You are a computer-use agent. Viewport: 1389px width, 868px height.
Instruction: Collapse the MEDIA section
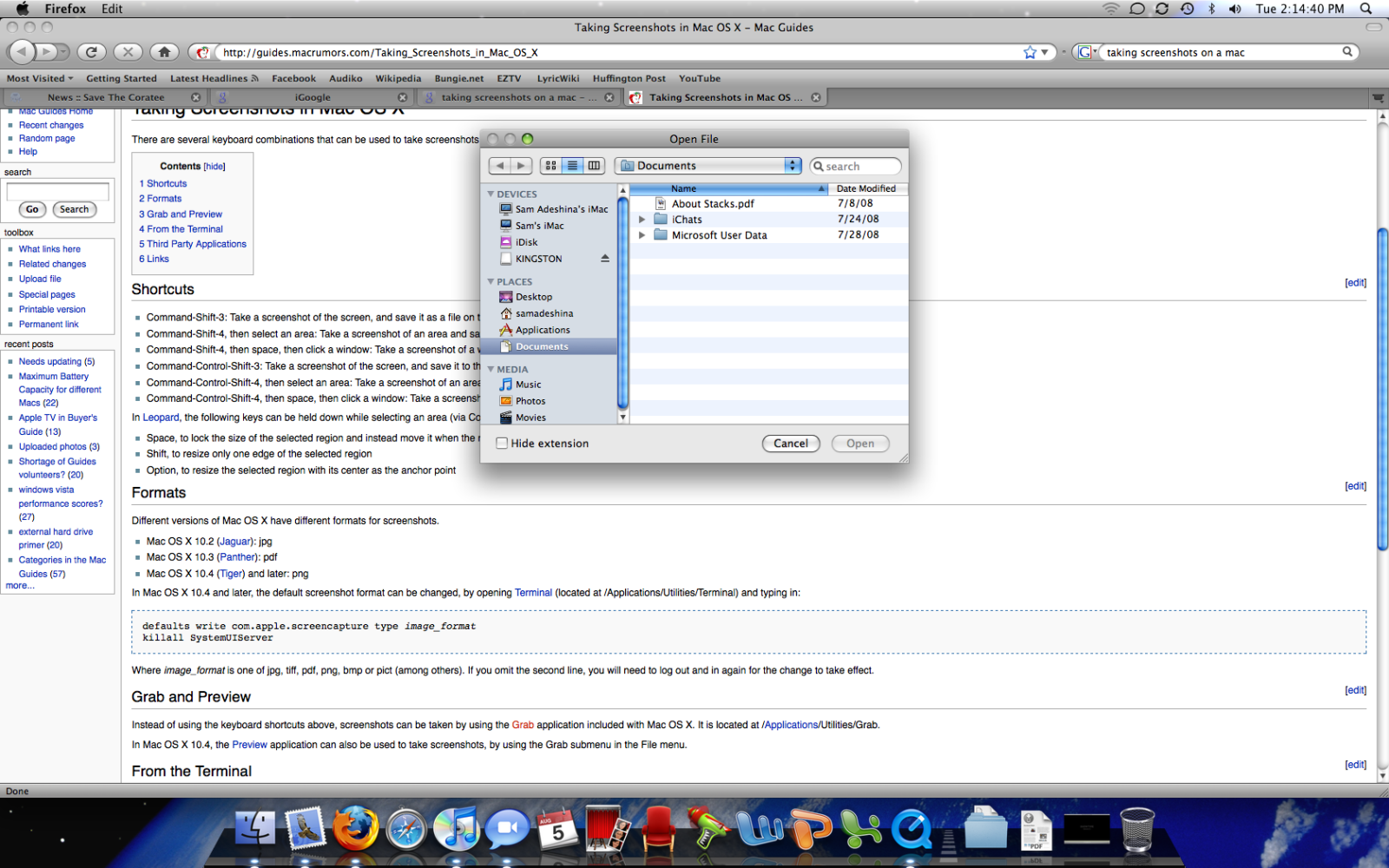point(490,370)
